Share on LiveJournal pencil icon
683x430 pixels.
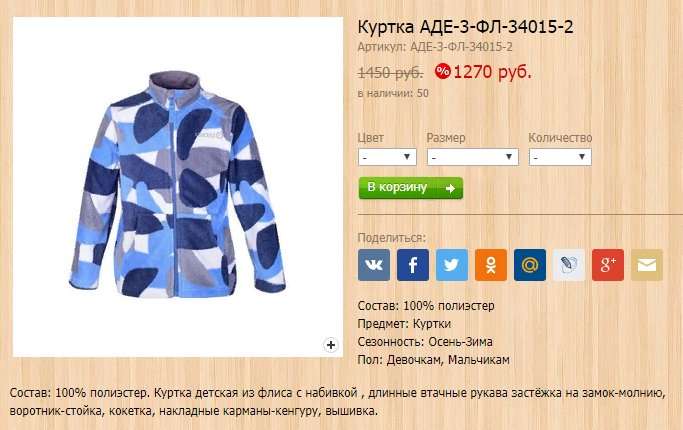click(x=569, y=265)
